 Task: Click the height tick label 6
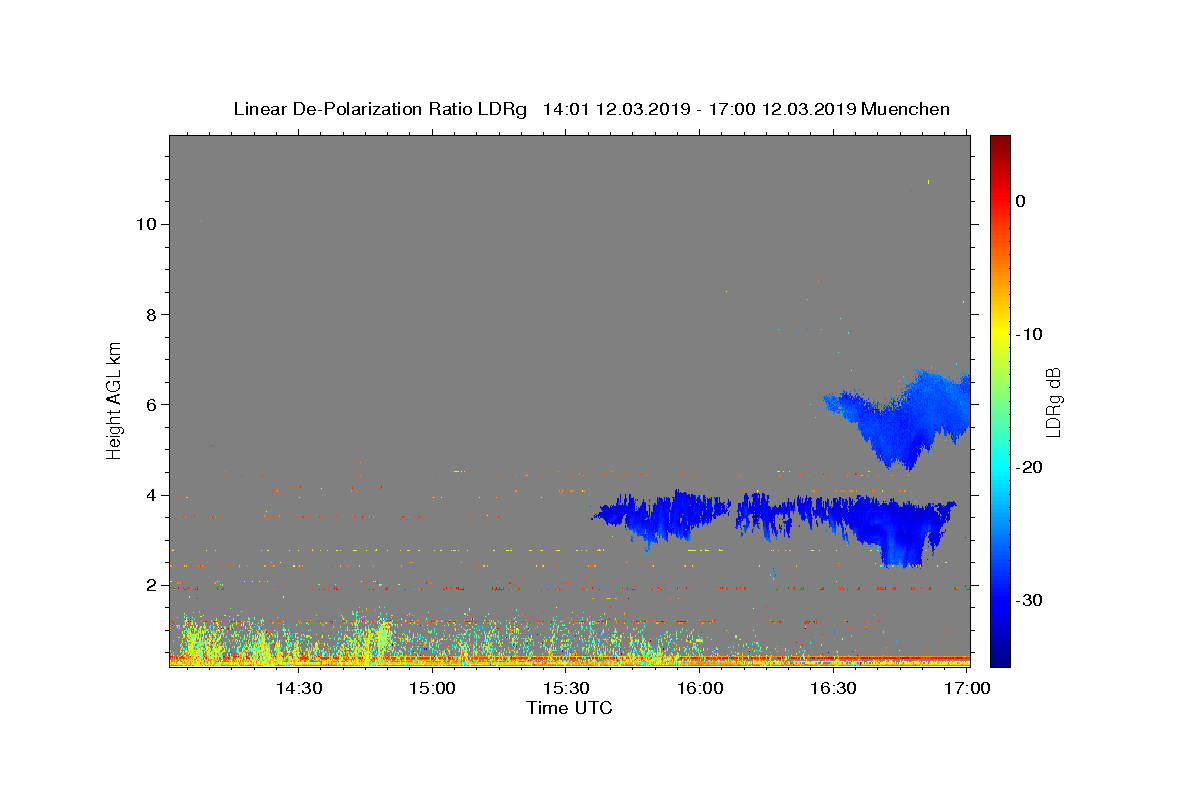[x=152, y=404]
